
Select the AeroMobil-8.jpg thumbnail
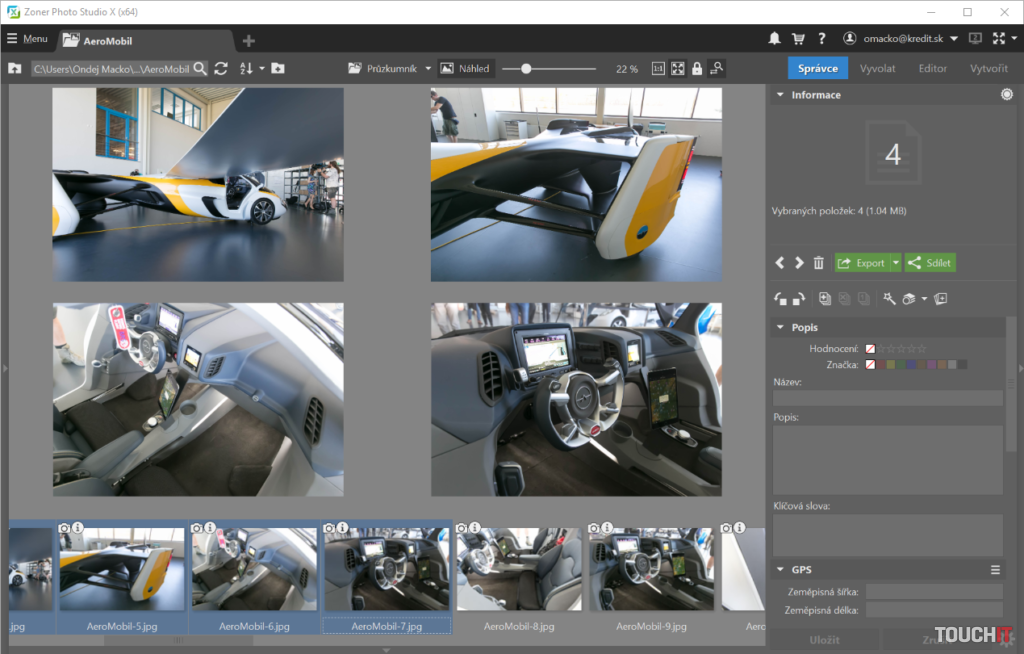tap(518, 570)
